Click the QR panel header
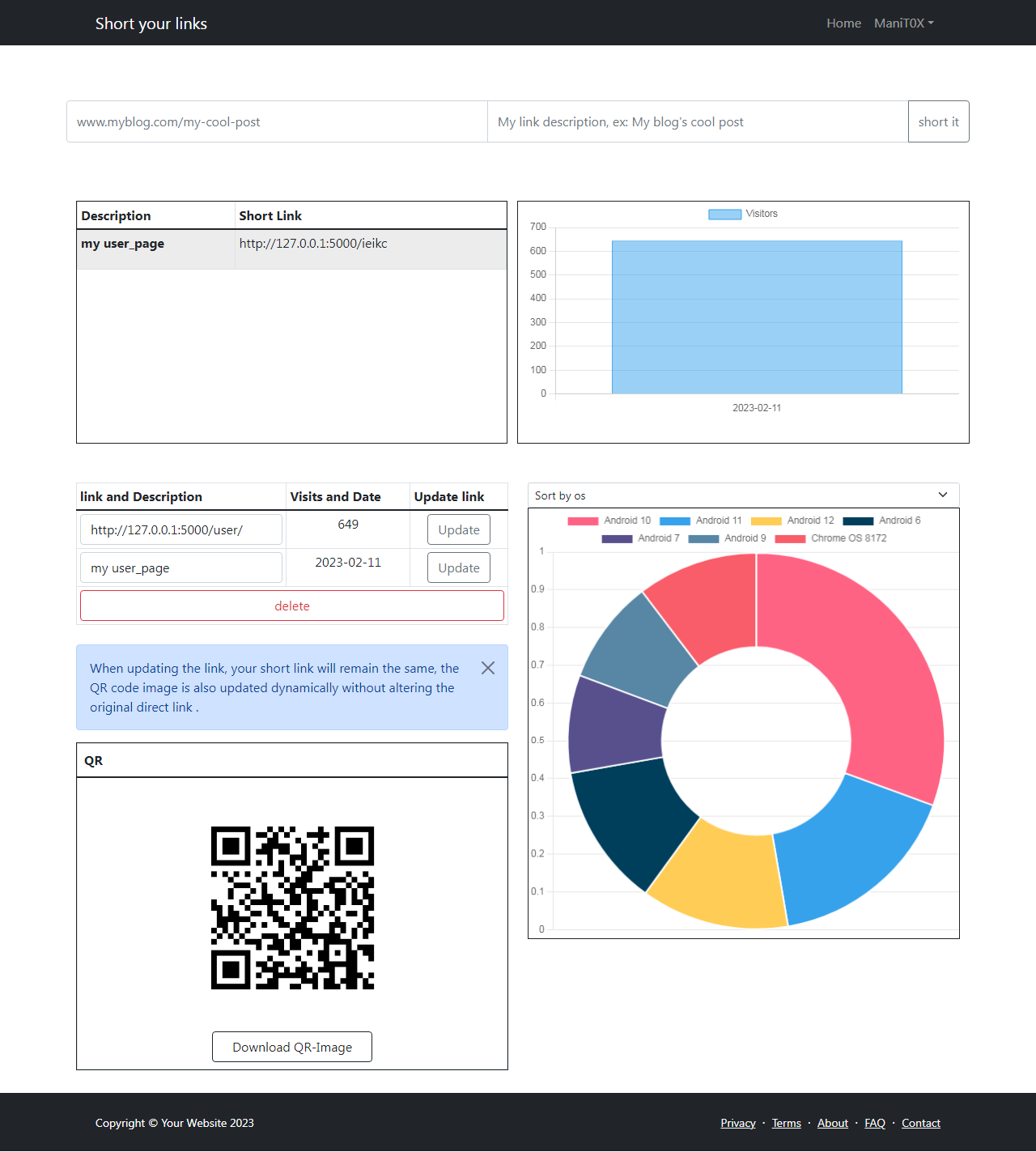 pos(292,760)
